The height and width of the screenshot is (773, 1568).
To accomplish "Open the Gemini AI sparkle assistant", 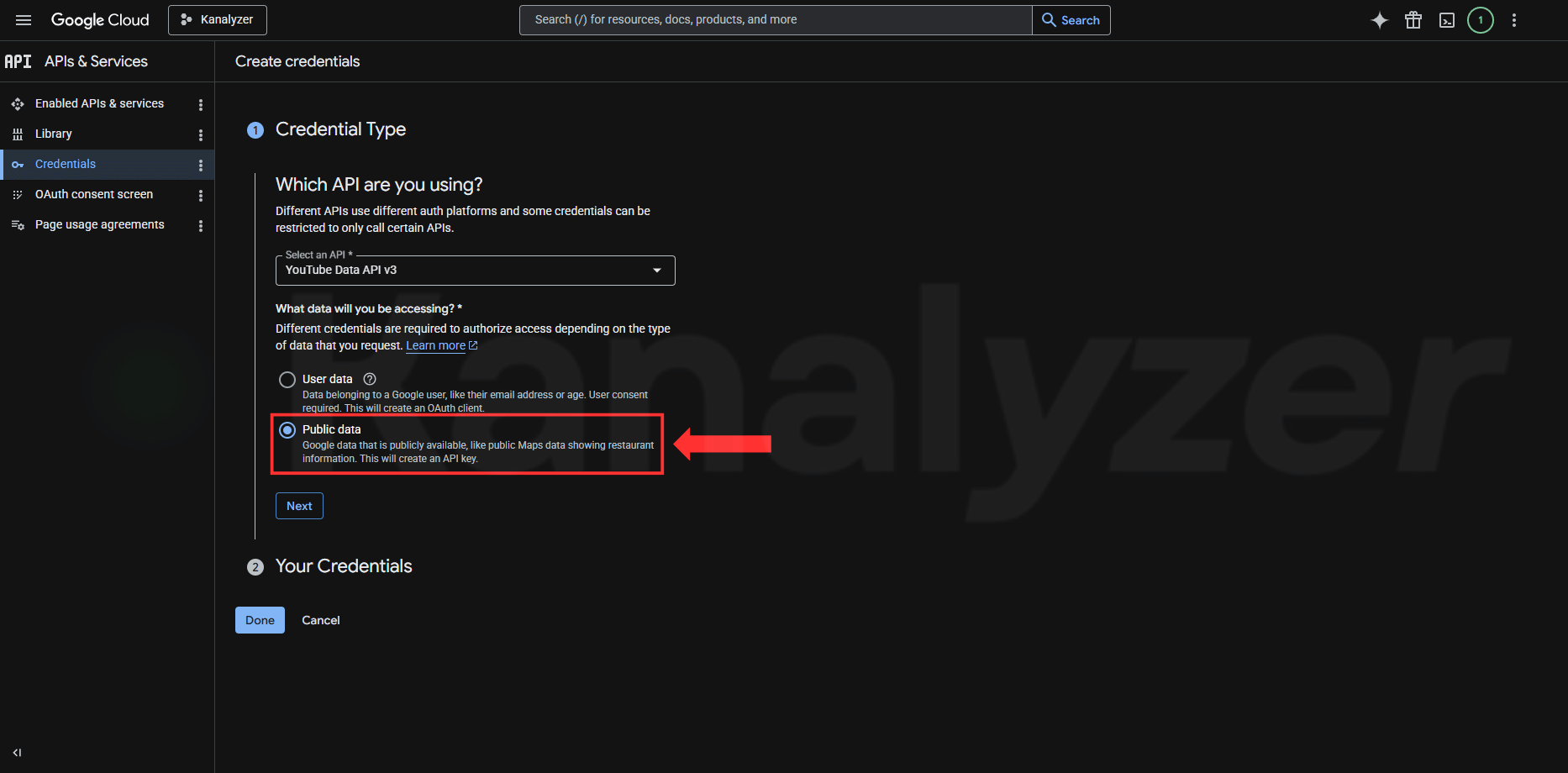I will (1380, 20).
